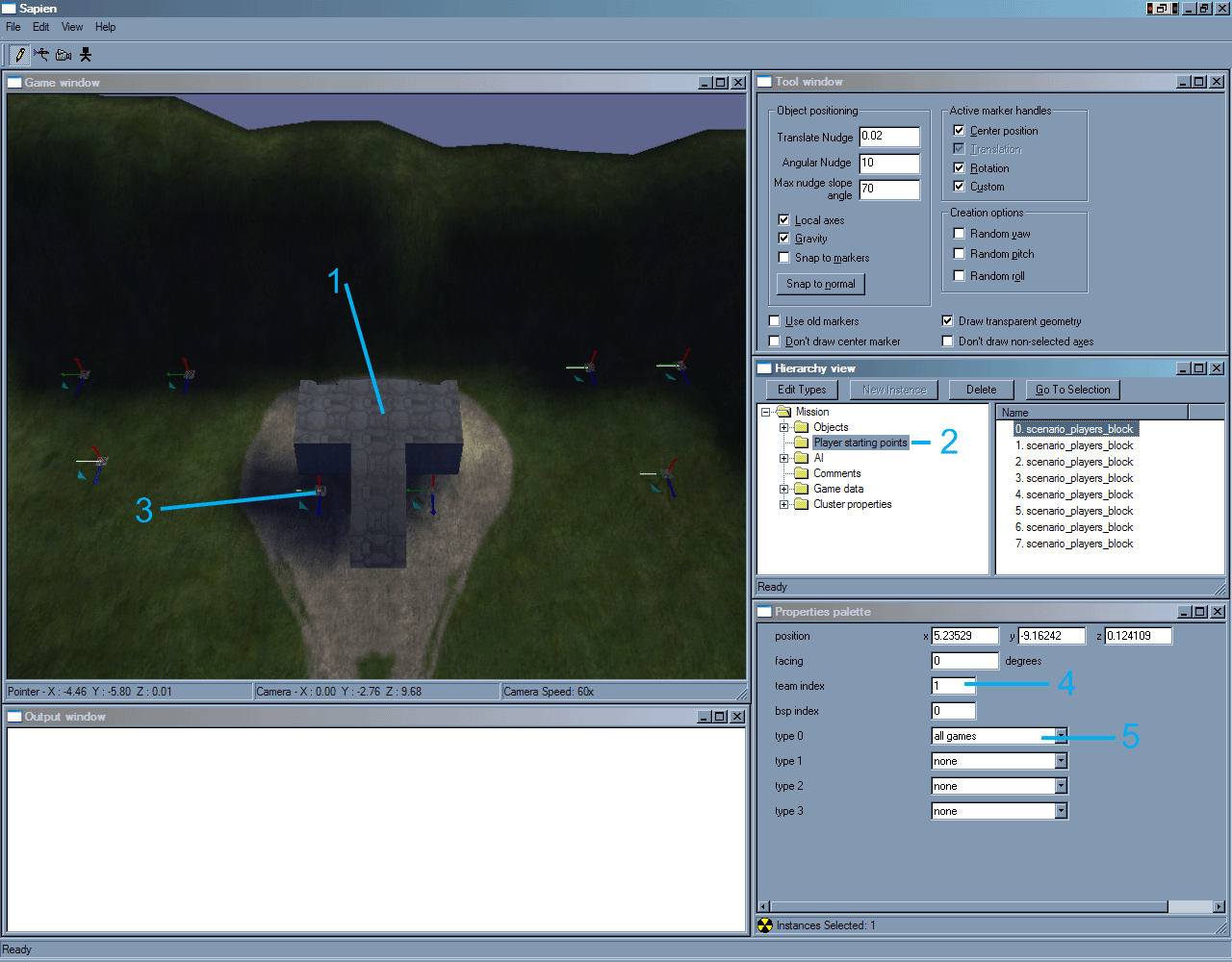
Task: Enable Snap to markers option
Action: click(x=783, y=258)
